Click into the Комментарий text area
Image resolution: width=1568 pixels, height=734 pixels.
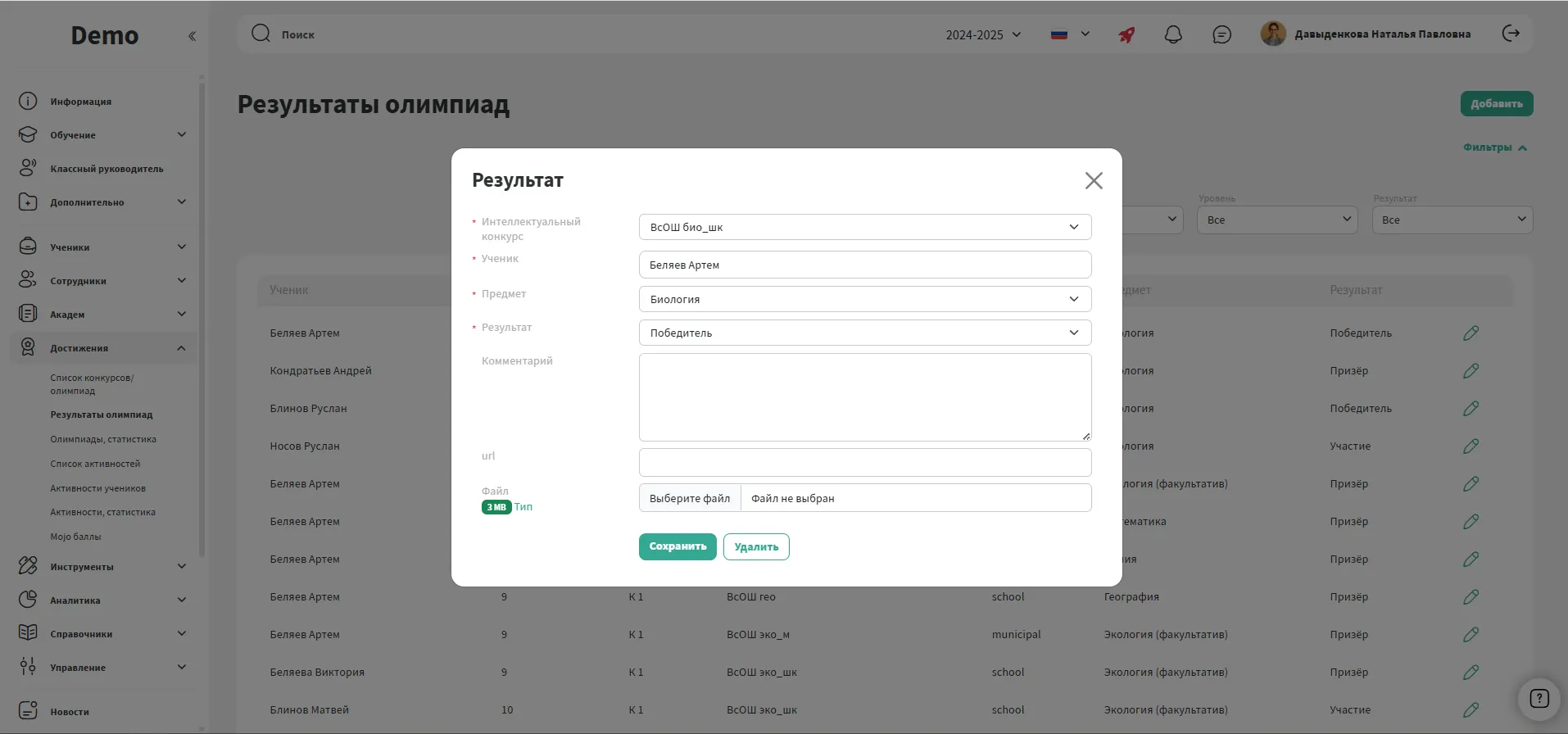pyautogui.click(x=864, y=397)
